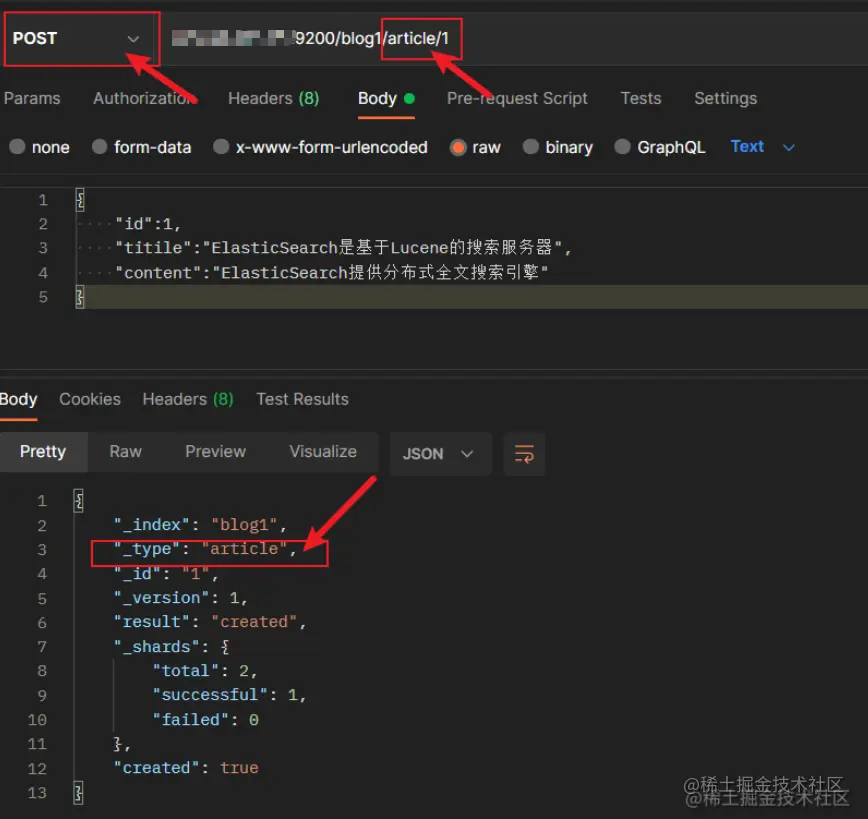Collapse the response JSON root on line 1
This screenshot has width=868, height=819.
click(x=79, y=501)
